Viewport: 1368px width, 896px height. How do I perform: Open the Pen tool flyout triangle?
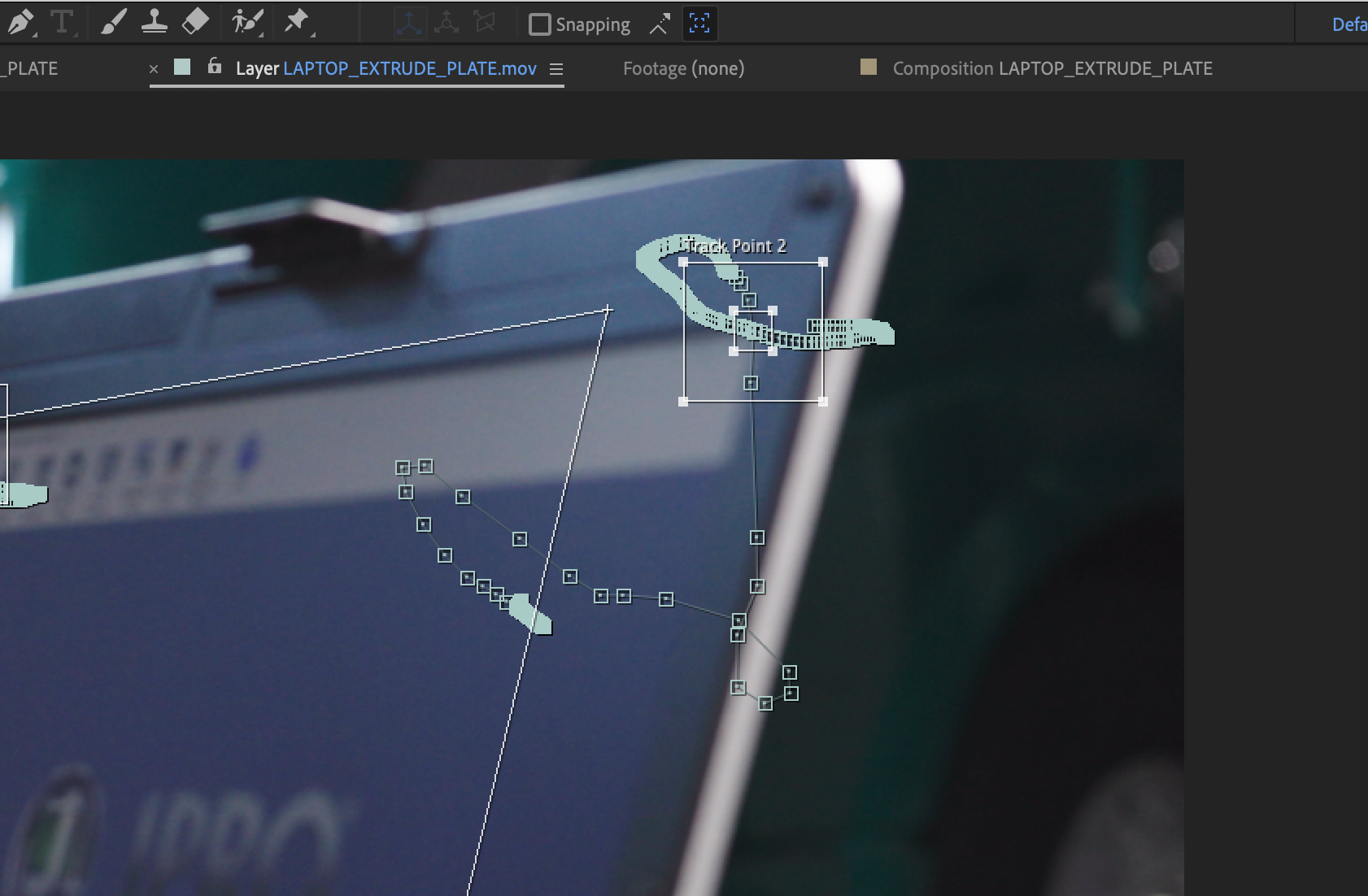coord(33,35)
